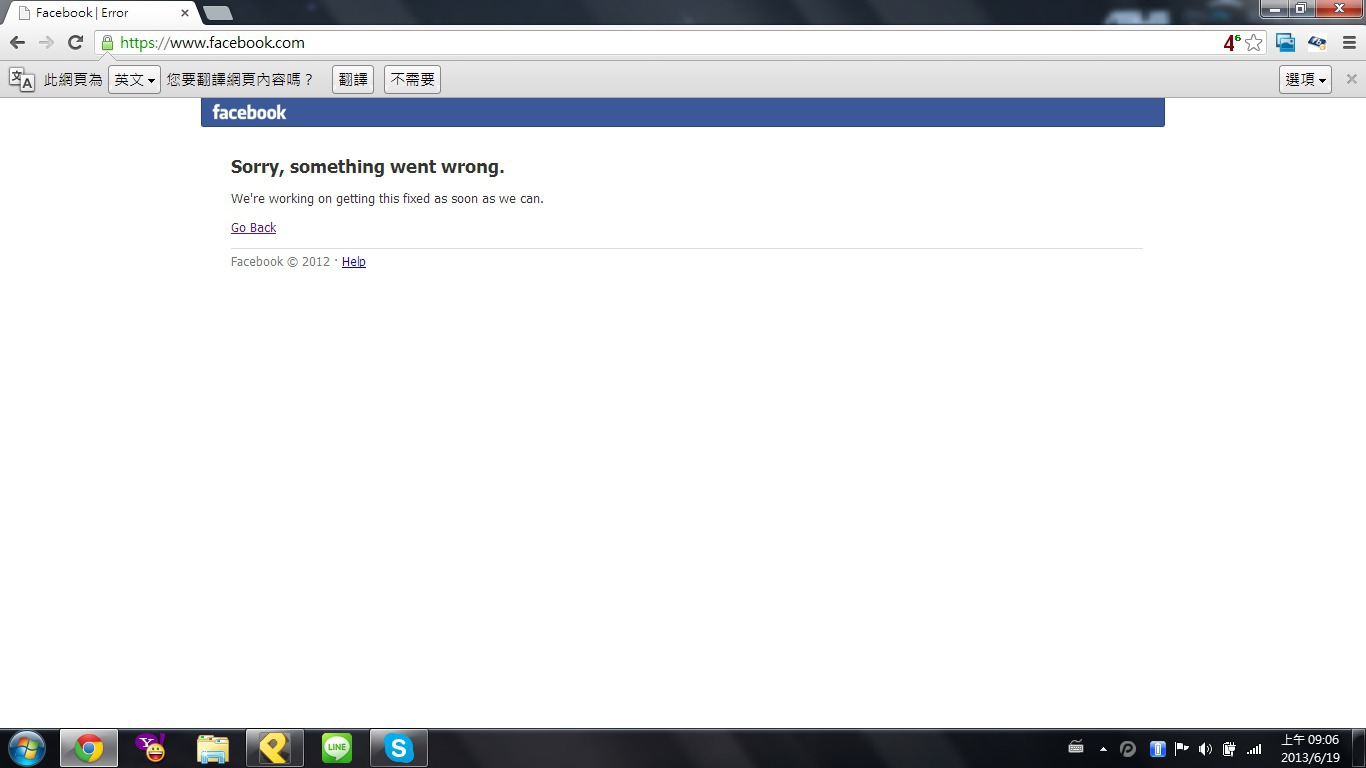Open the Windows Start menu

27,748
